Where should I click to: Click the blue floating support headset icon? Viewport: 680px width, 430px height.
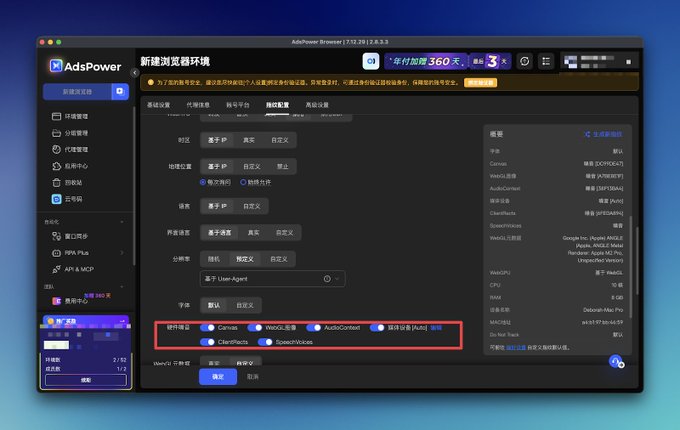pyautogui.click(x=616, y=361)
